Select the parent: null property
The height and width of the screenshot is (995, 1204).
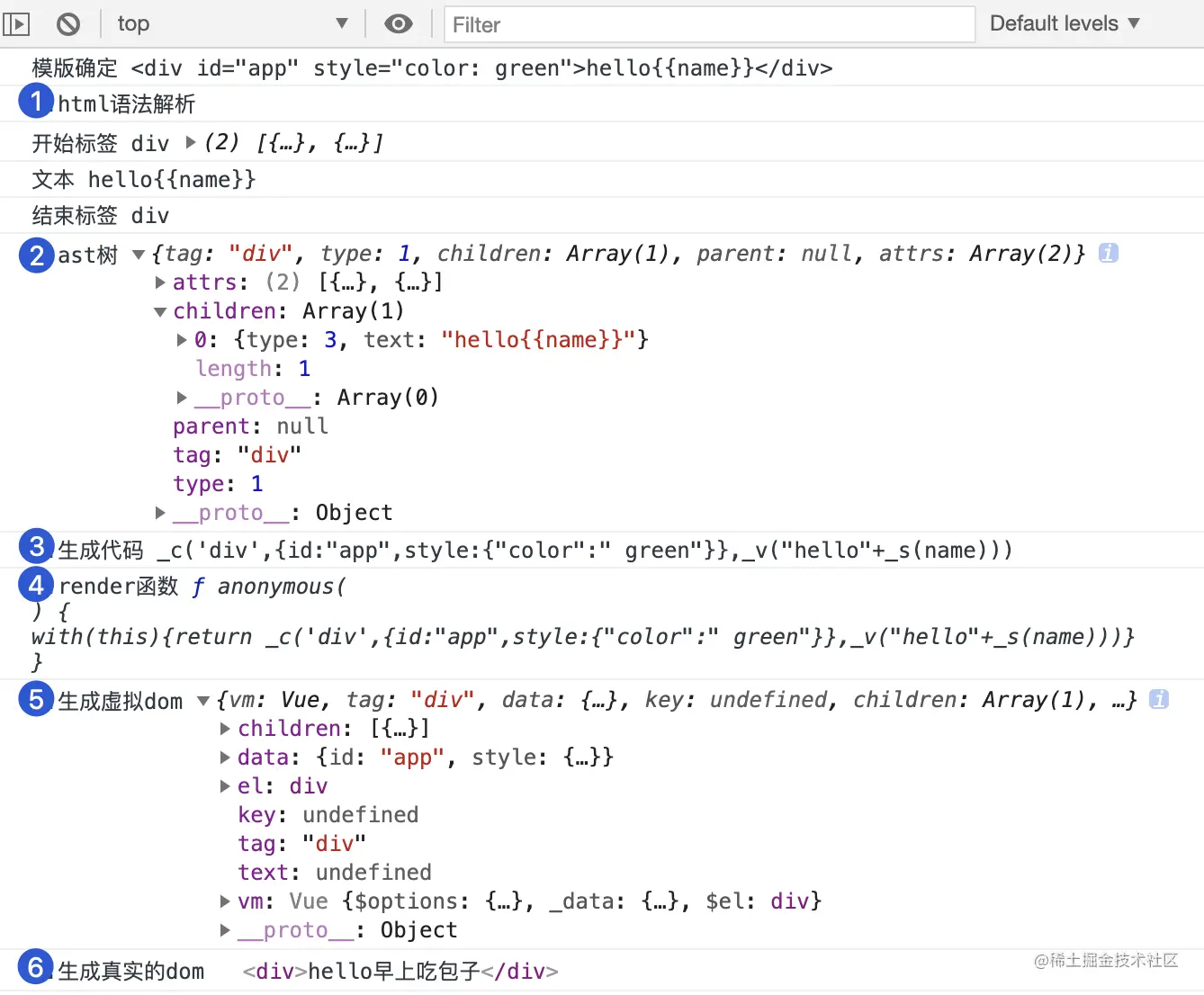click(250, 426)
